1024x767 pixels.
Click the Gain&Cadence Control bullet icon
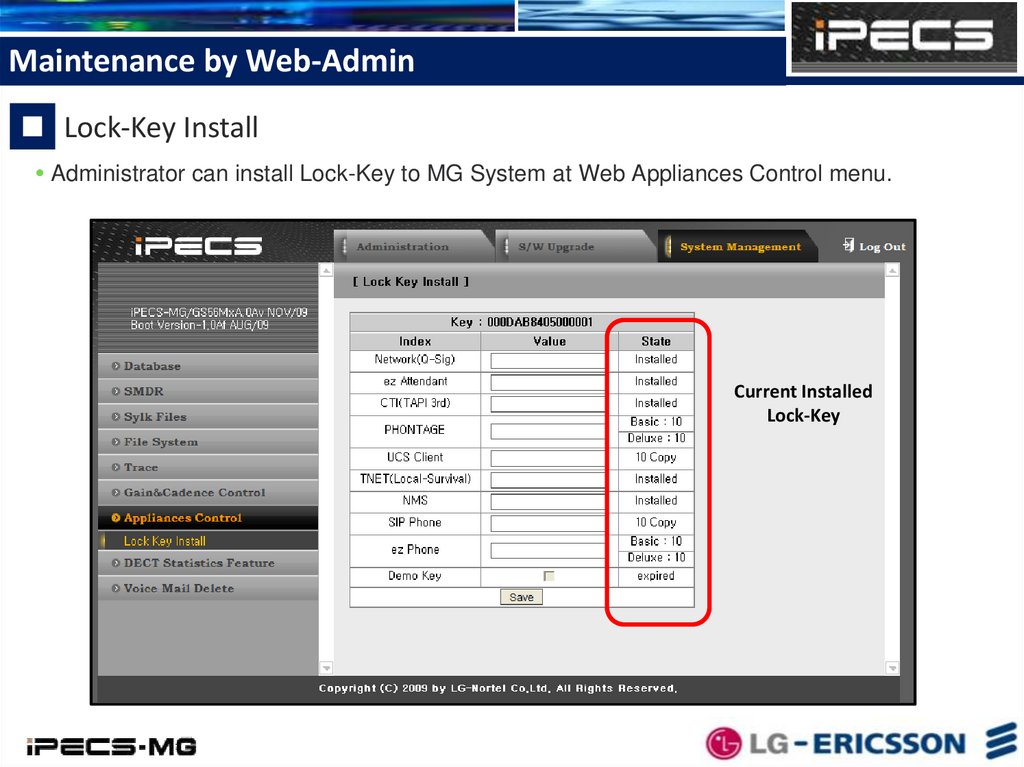point(116,493)
